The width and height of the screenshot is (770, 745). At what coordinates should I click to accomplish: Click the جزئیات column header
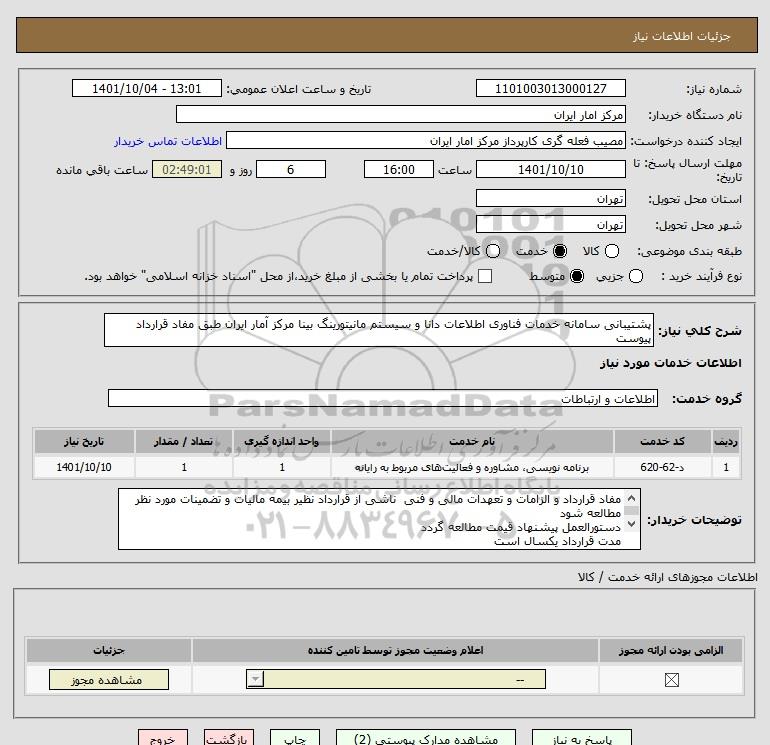click(109, 650)
